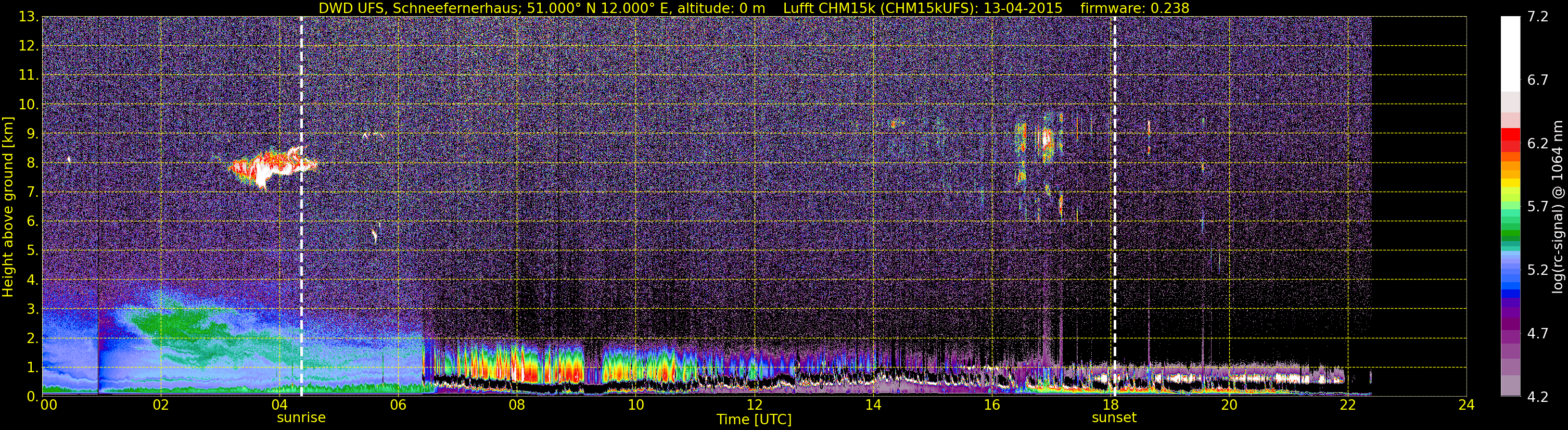
Task: Click the height axis tick '8.'
Action: point(33,163)
